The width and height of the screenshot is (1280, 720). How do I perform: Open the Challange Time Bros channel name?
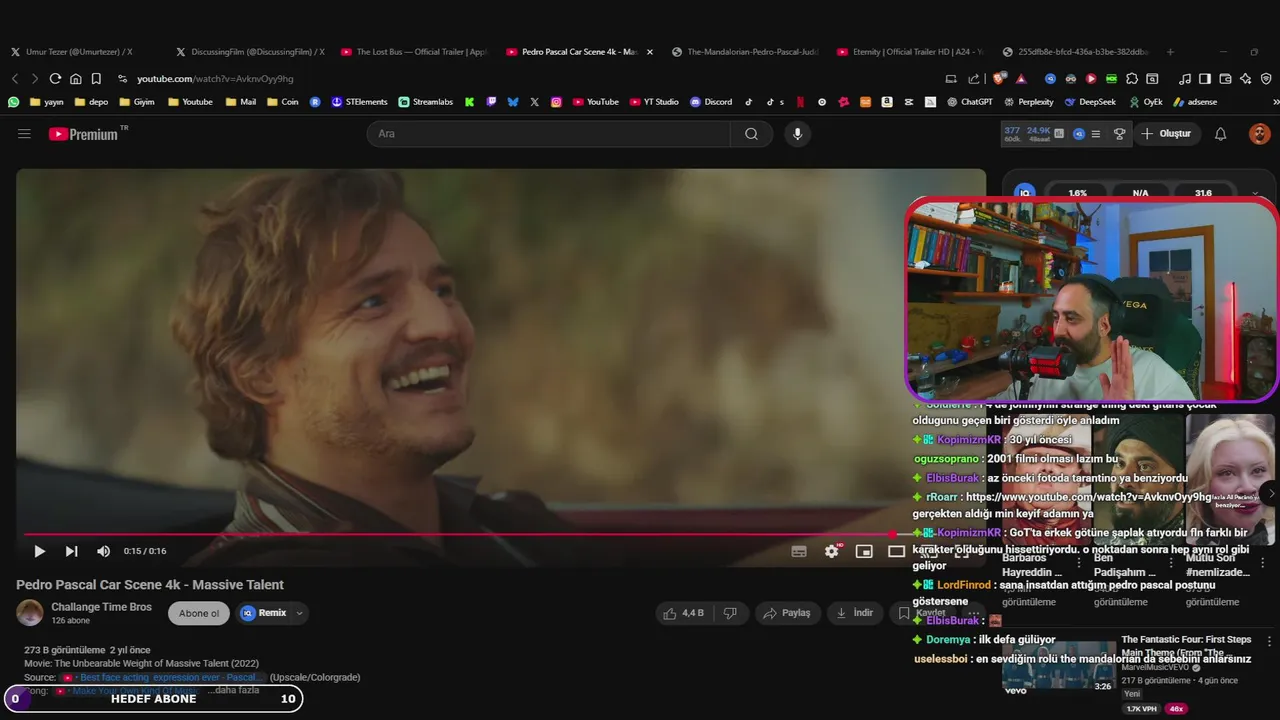pos(101,607)
